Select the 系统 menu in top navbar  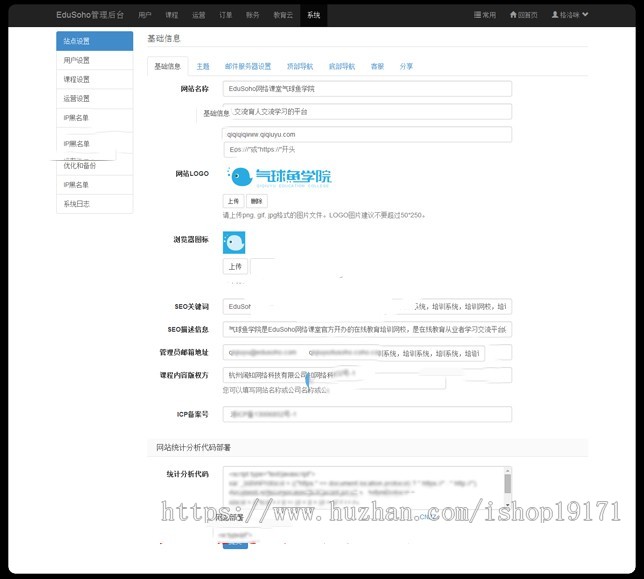(x=313, y=15)
